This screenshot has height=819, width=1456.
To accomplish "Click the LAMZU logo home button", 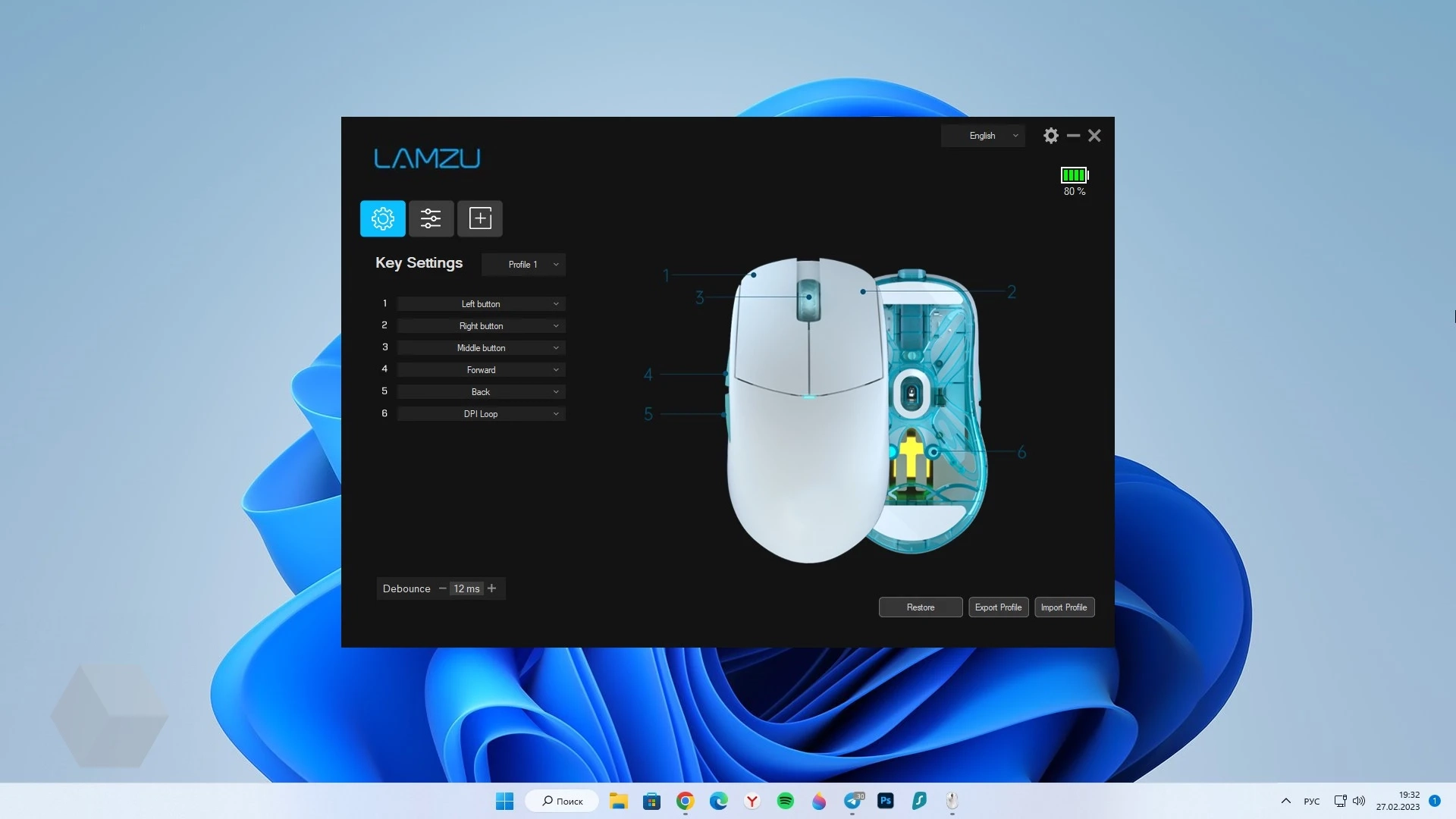I will 426,158.
